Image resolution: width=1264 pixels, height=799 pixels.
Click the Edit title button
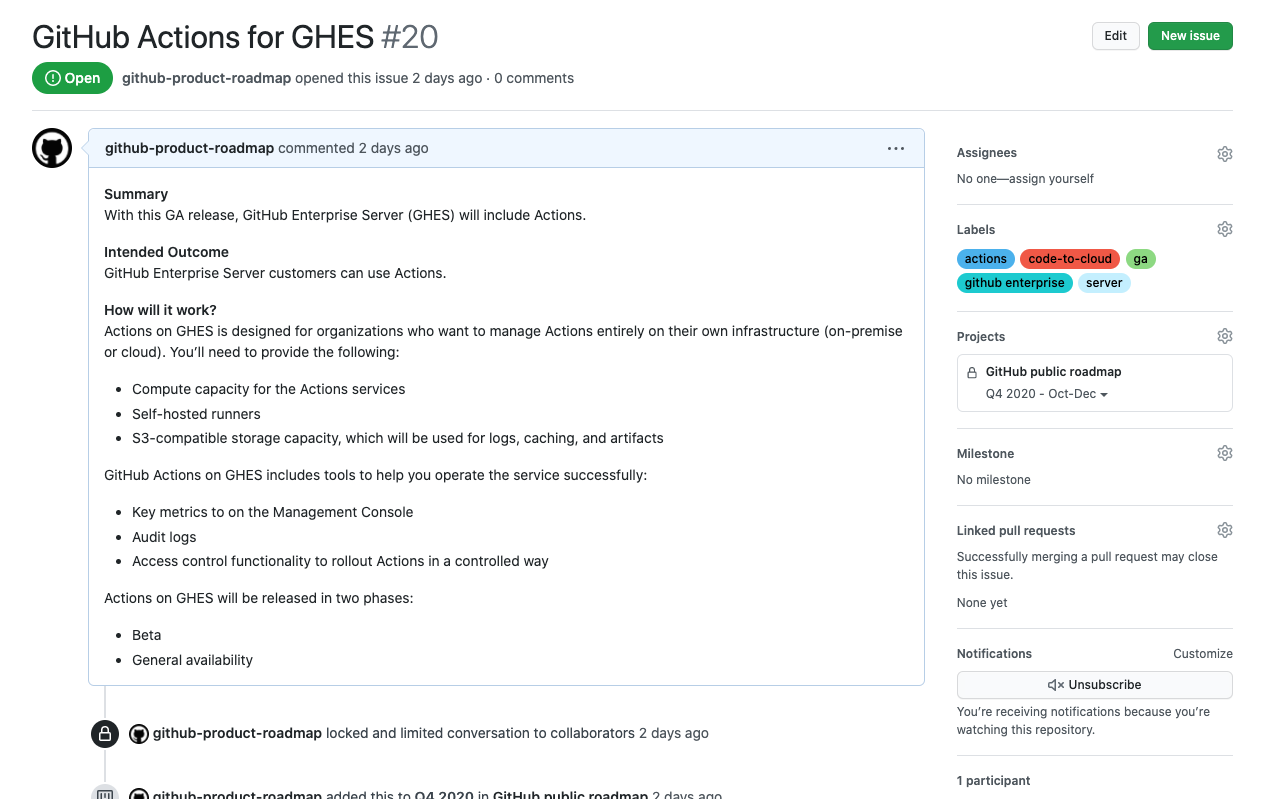1115,36
